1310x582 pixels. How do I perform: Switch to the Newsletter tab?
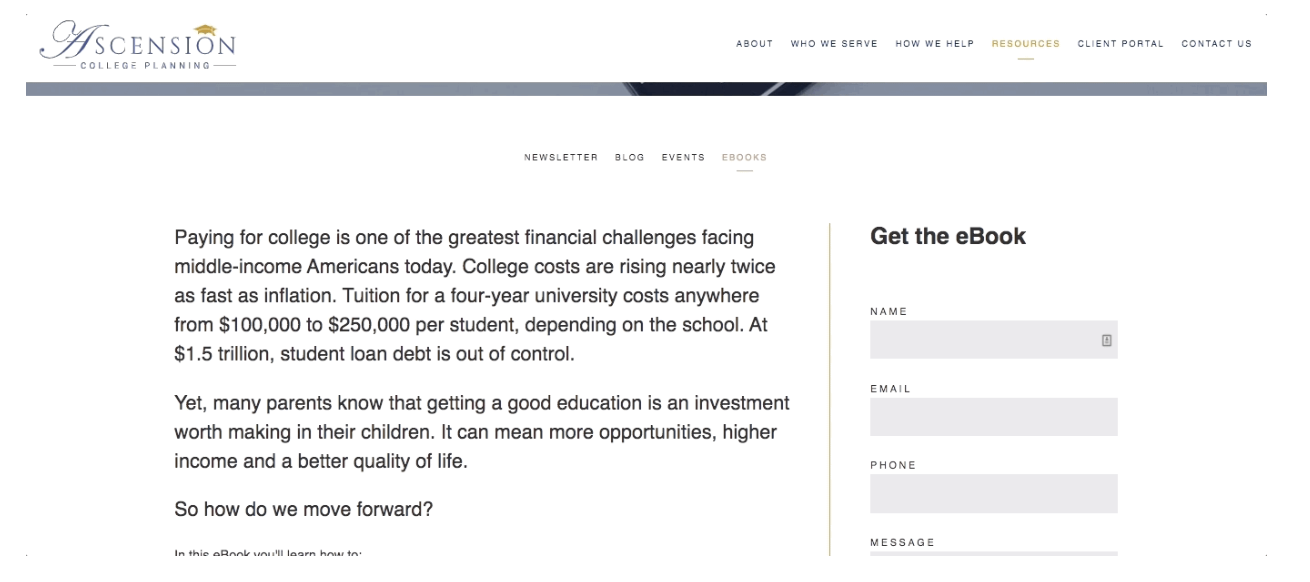(561, 158)
